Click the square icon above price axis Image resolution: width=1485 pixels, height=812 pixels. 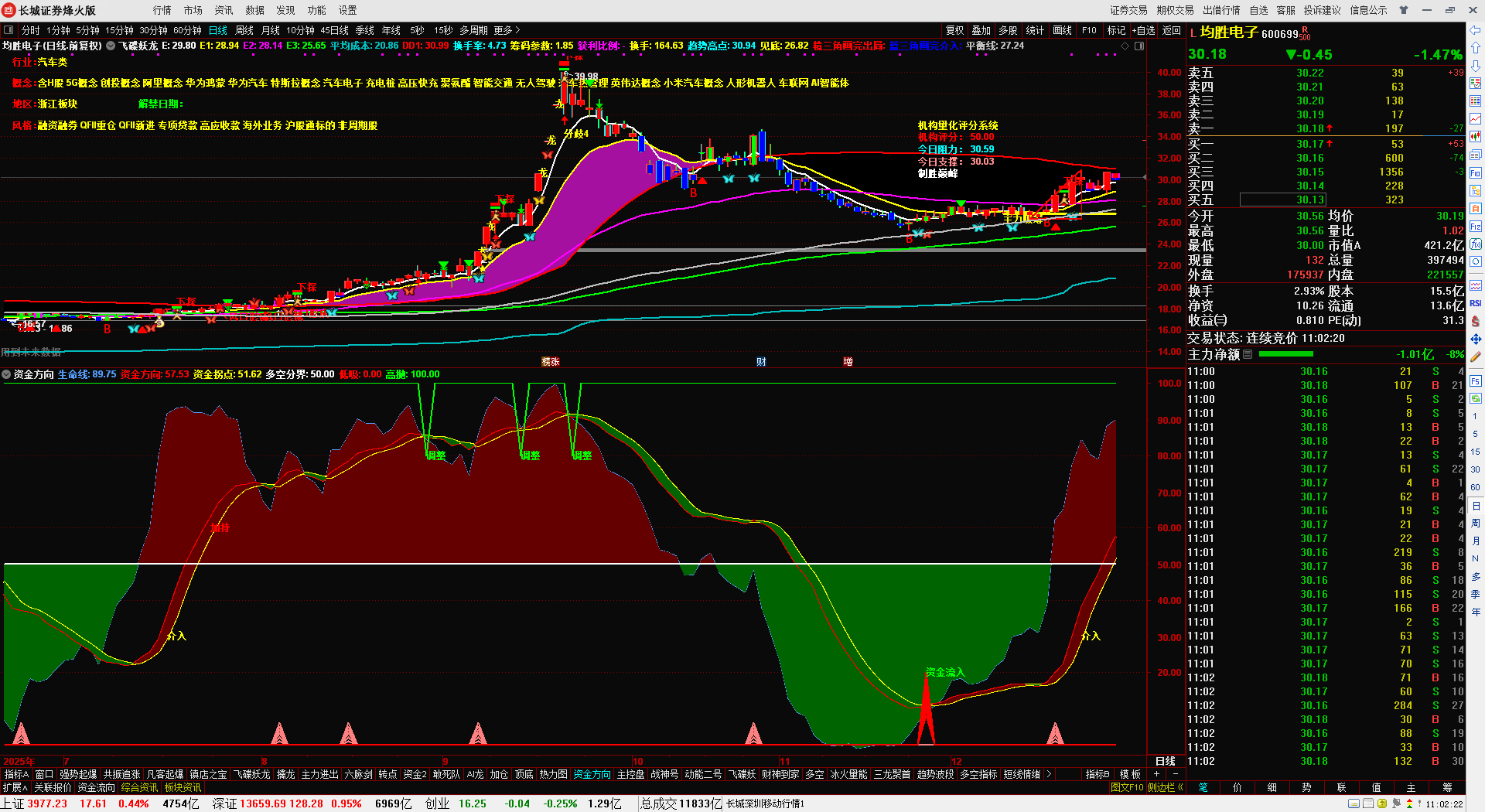coord(1139,46)
